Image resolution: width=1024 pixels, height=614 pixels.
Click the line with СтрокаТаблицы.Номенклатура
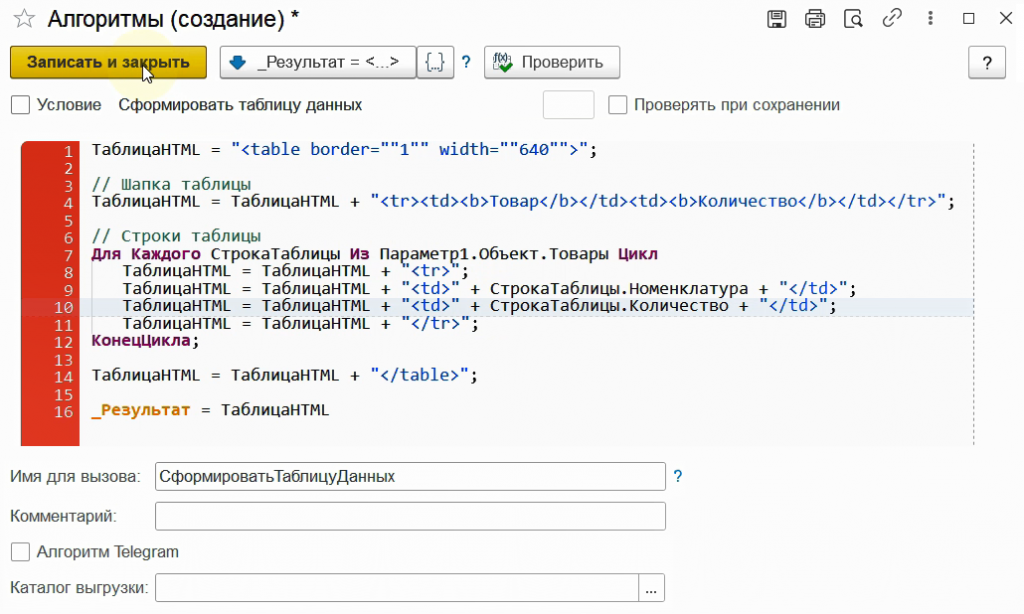click(489, 288)
